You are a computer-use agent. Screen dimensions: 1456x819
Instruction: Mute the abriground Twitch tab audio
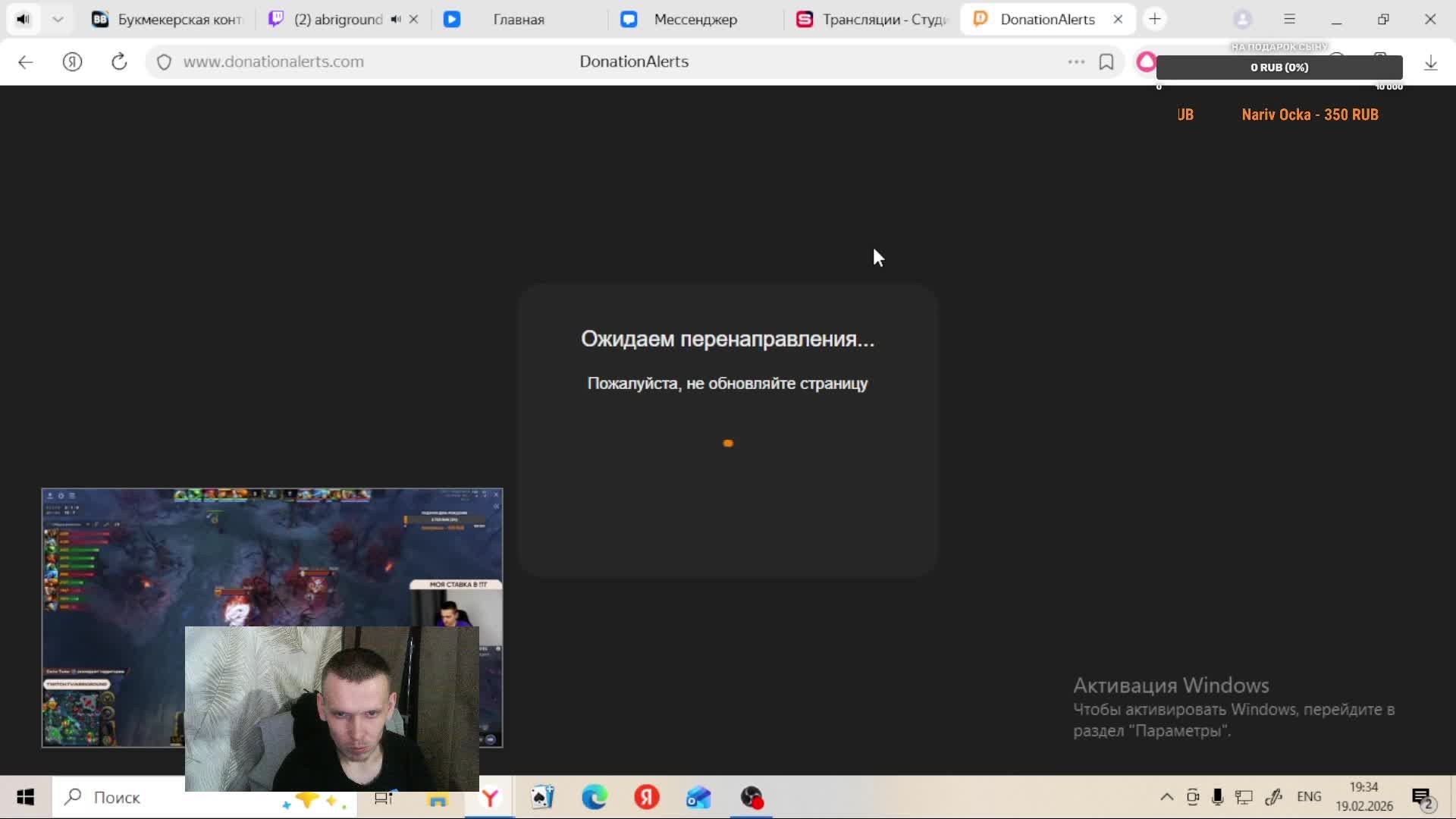(x=396, y=20)
